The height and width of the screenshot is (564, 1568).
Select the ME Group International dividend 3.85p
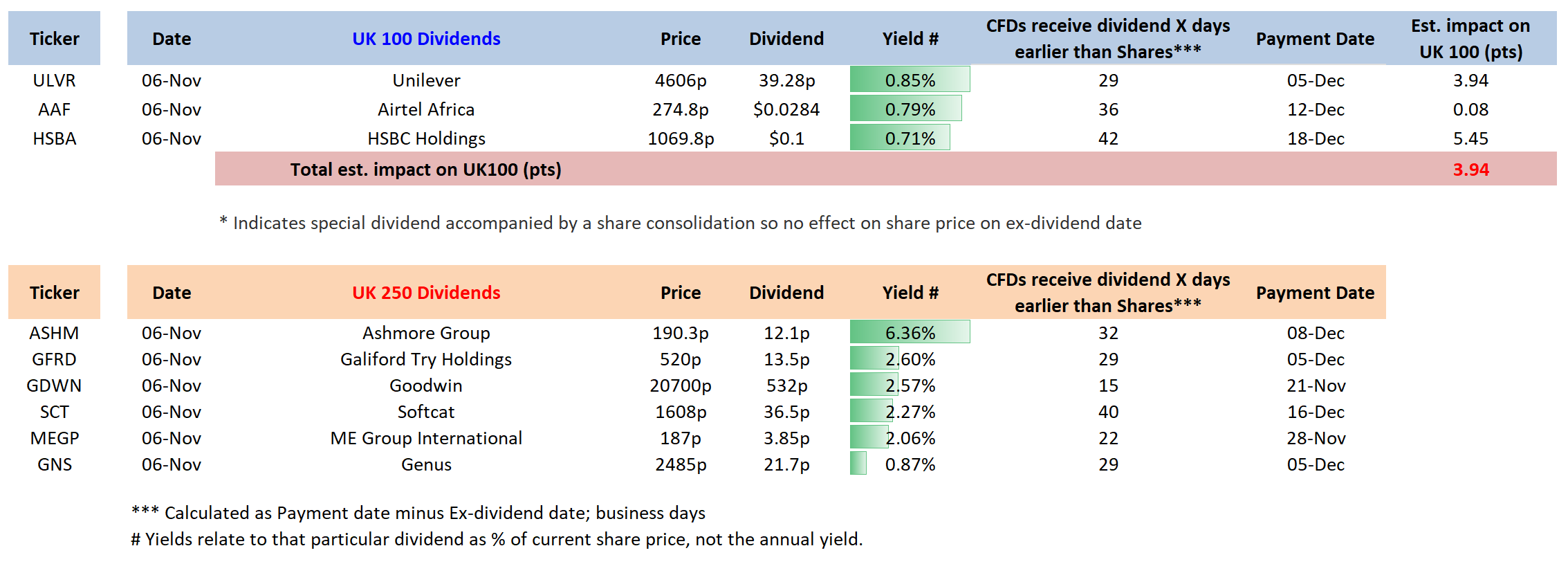[x=786, y=438]
